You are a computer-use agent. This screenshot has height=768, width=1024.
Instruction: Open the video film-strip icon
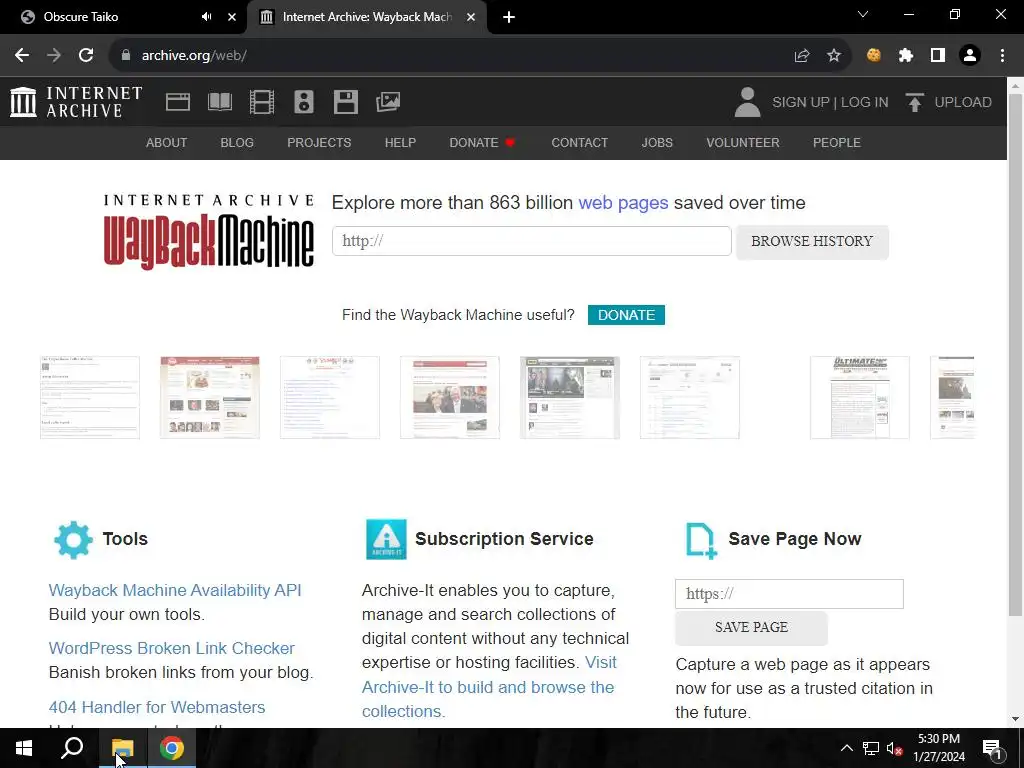pos(261,102)
